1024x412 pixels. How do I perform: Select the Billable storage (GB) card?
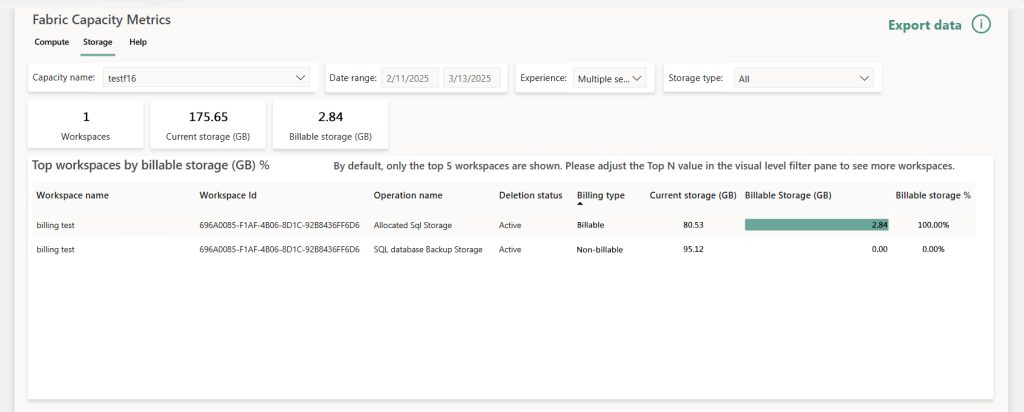point(330,125)
